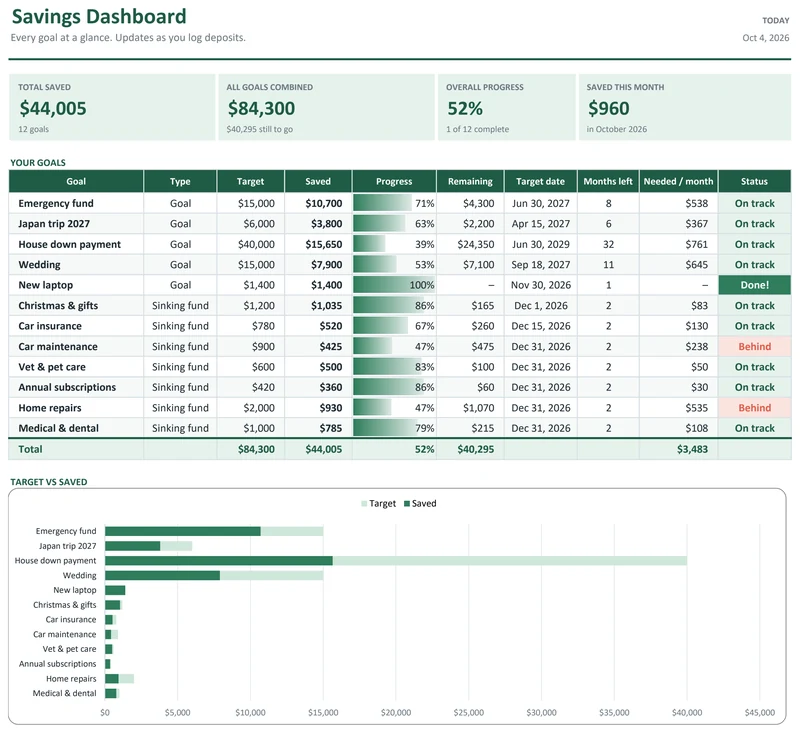Select the Jun 30, 2029 target date

point(540,244)
